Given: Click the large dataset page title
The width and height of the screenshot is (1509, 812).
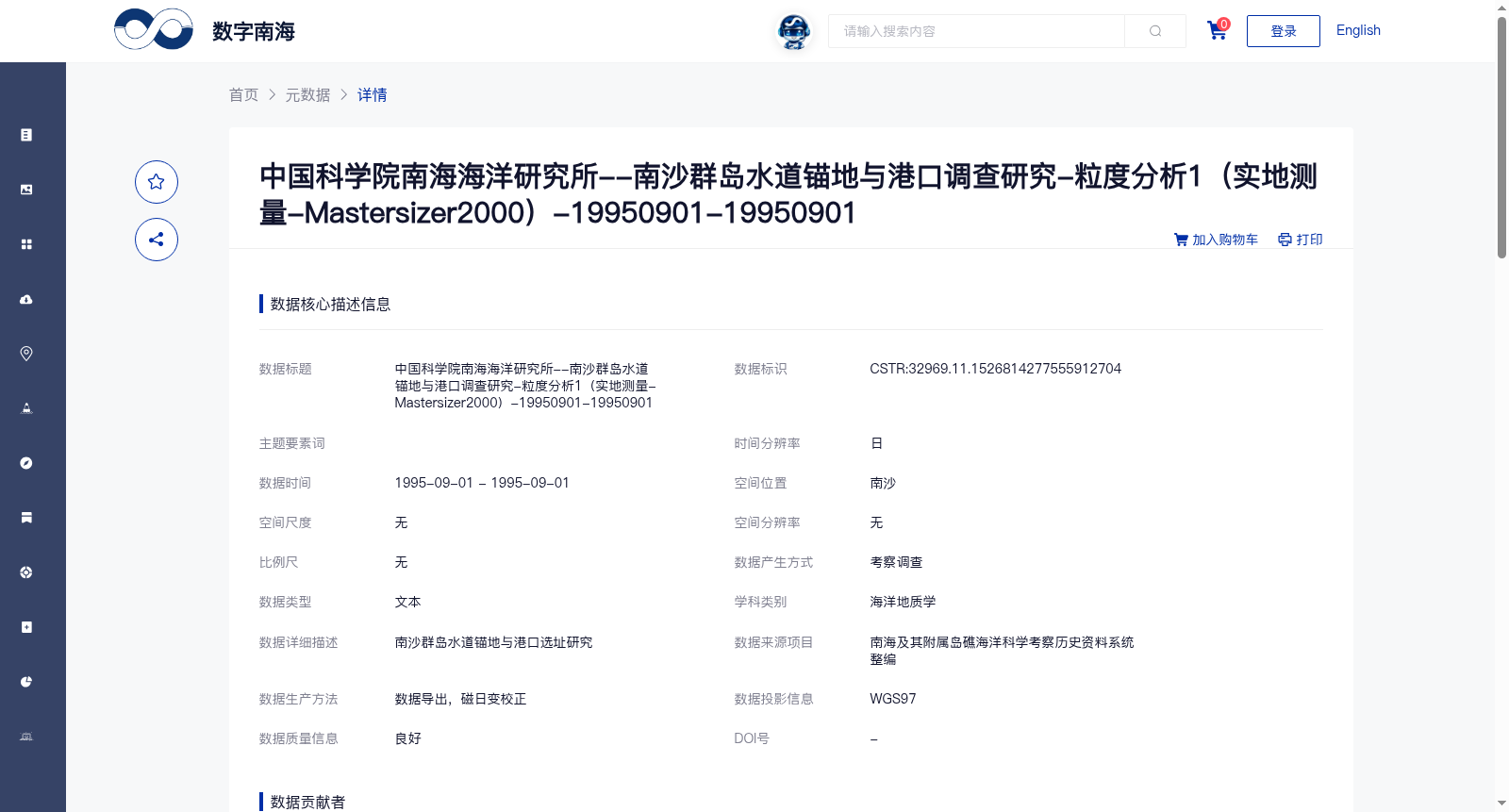Looking at the screenshot, I should (x=788, y=194).
